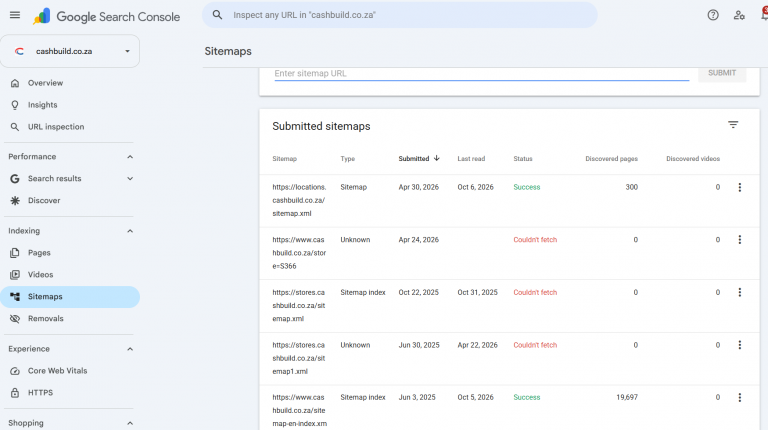The height and width of the screenshot is (430, 768).
Task: Open the locations.cashbuild.co.za/sitemap.xml entry
Action: click(x=299, y=200)
